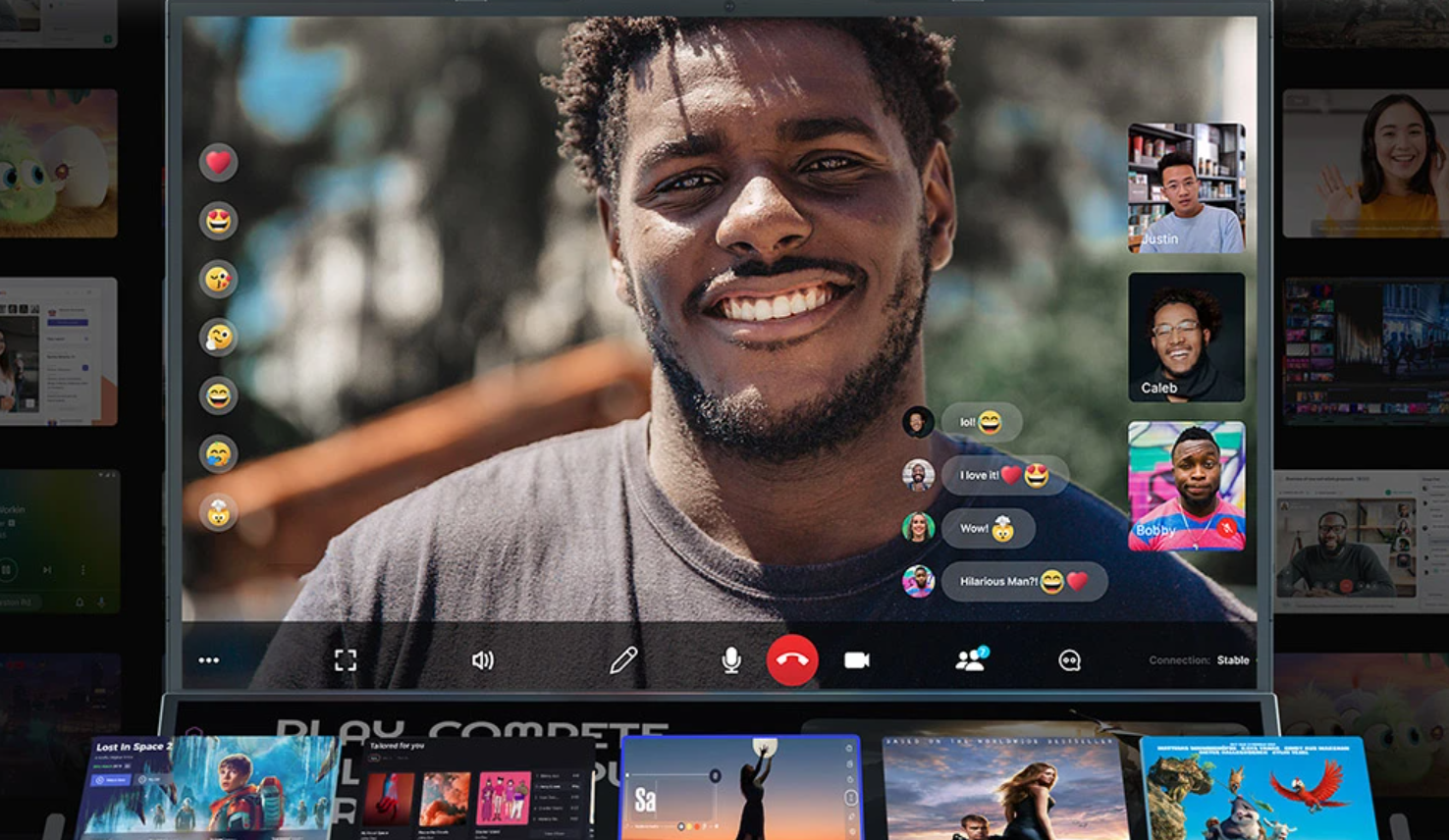Open the waving woman video window on right
This screenshot has width=1449, height=840.
(1365, 163)
